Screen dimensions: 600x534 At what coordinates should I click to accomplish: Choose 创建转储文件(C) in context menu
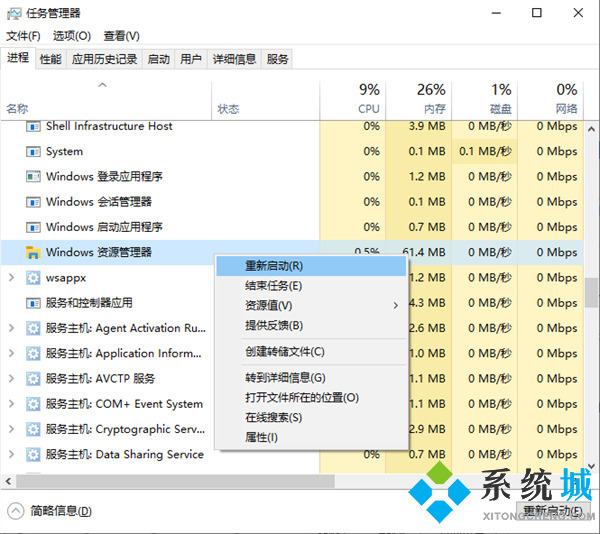(311, 352)
